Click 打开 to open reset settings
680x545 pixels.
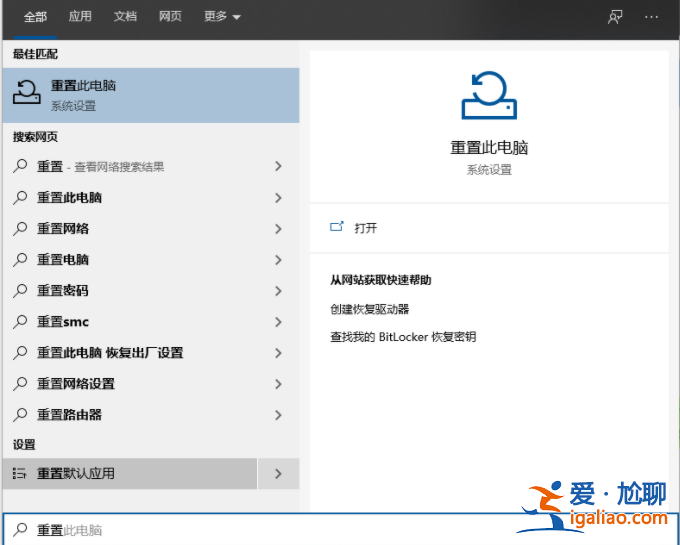[x=366, y=228]
